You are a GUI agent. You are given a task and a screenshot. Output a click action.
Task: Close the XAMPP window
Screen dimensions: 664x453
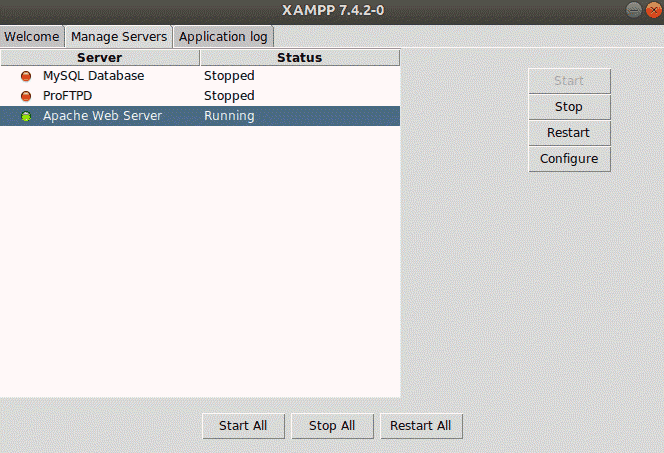(654, 10)
